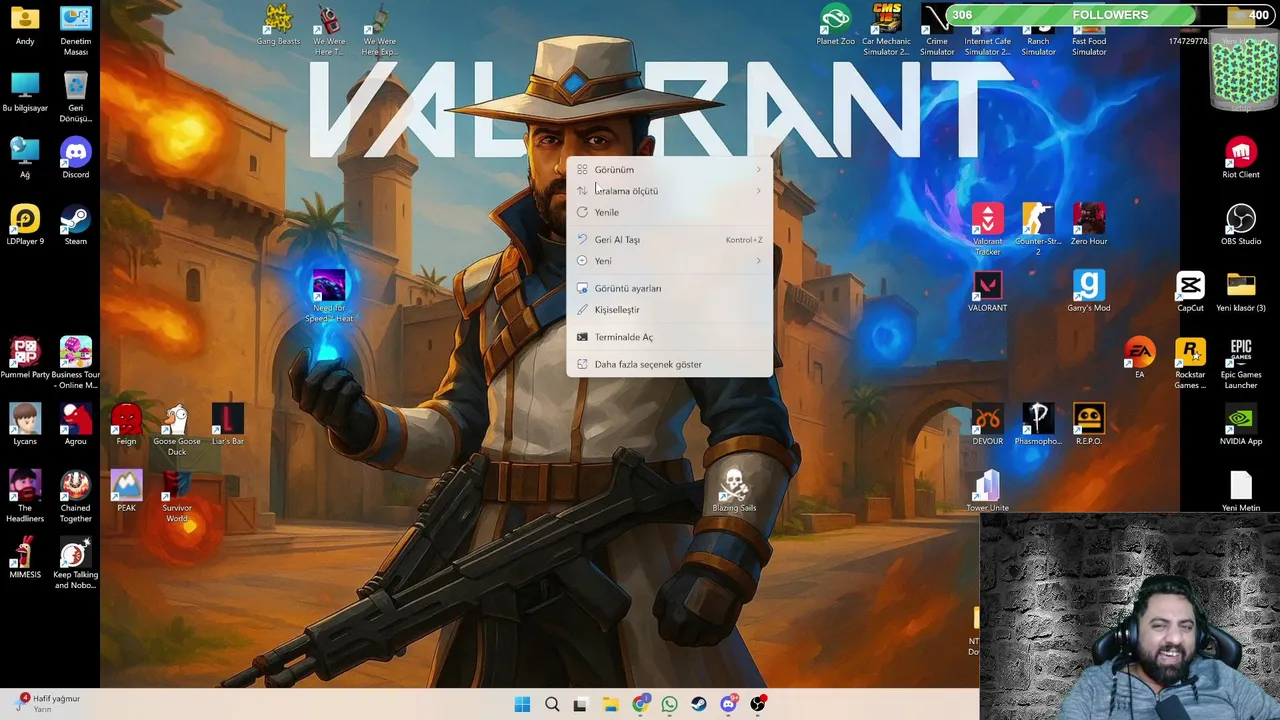
Task: Select the Blazing Sails desktop icon
Action: click(x=734, y=492)
